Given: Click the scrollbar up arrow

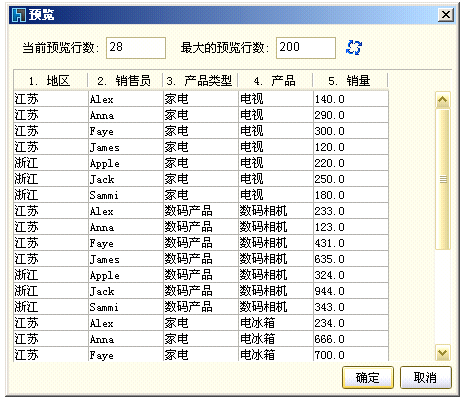Looking at the screenshot, I should [443, 99].
